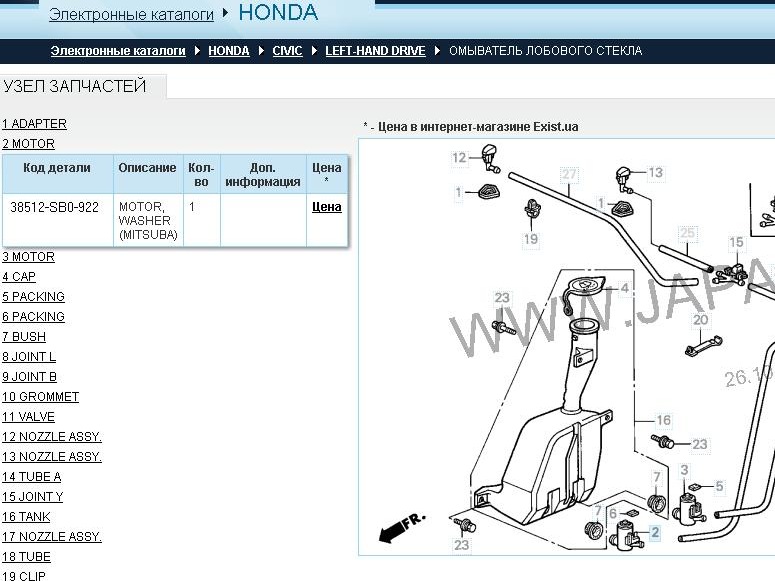Open the 11 VALVE part link
This screenshot has height=581, width=775.
[28, 417]
